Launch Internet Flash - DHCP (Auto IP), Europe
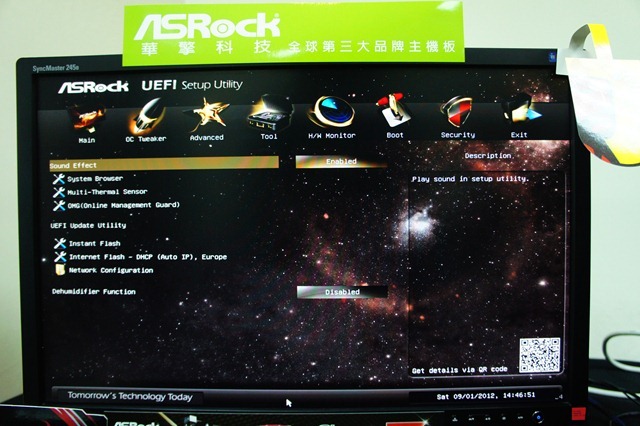The height and width of the screenshot is (426, 640). 148,257
